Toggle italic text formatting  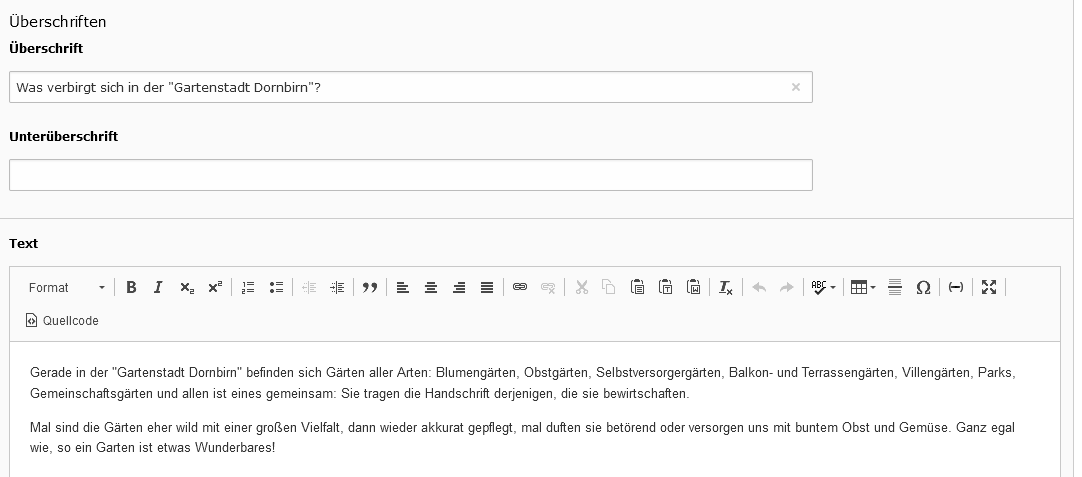pyautogui.click(x=158, y=288)
